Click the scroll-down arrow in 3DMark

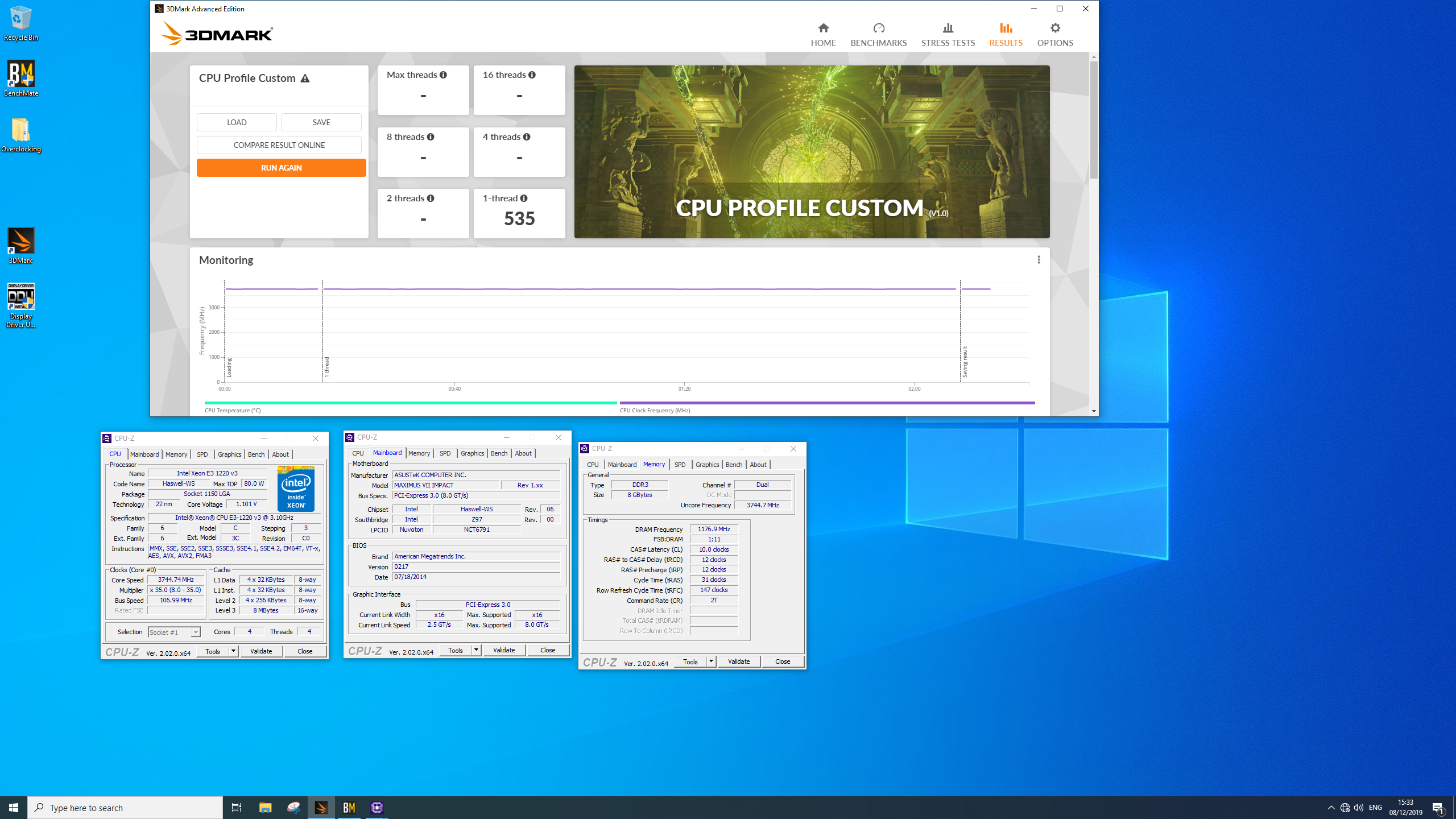[x=1094, y=411]
